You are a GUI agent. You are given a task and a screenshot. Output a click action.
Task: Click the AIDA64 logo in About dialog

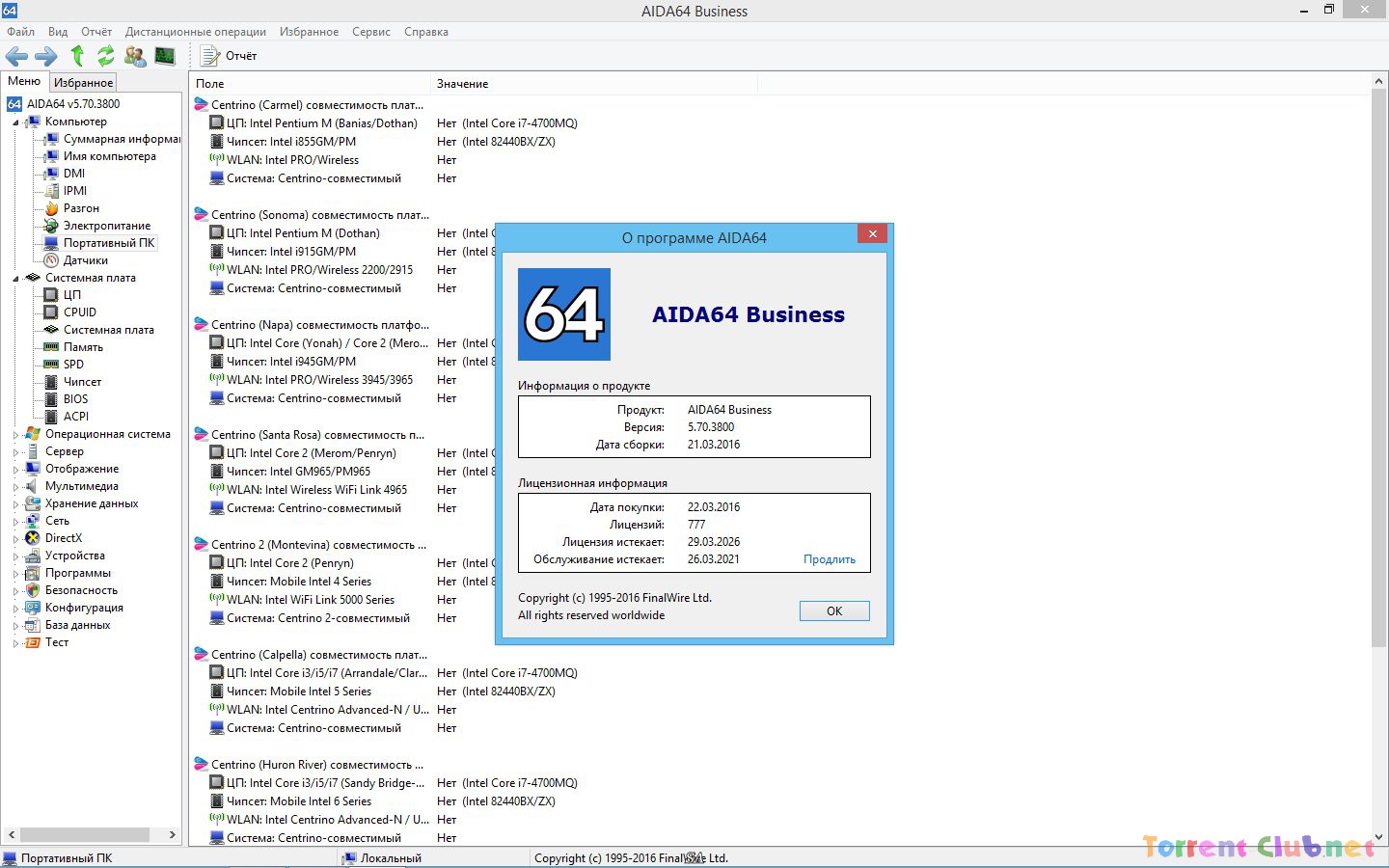[x=564, y=314]
